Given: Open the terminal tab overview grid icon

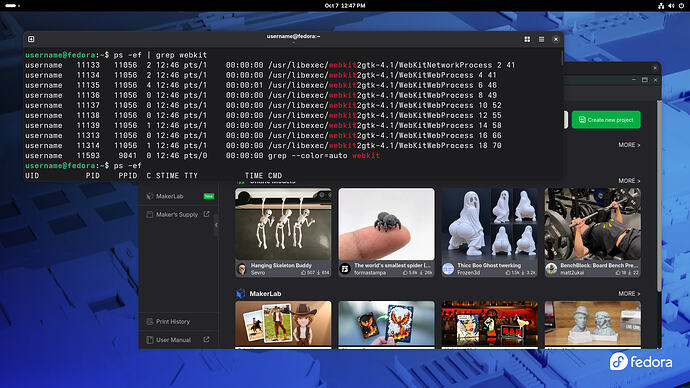Looking at the screenshot, I should pos(527,39).
